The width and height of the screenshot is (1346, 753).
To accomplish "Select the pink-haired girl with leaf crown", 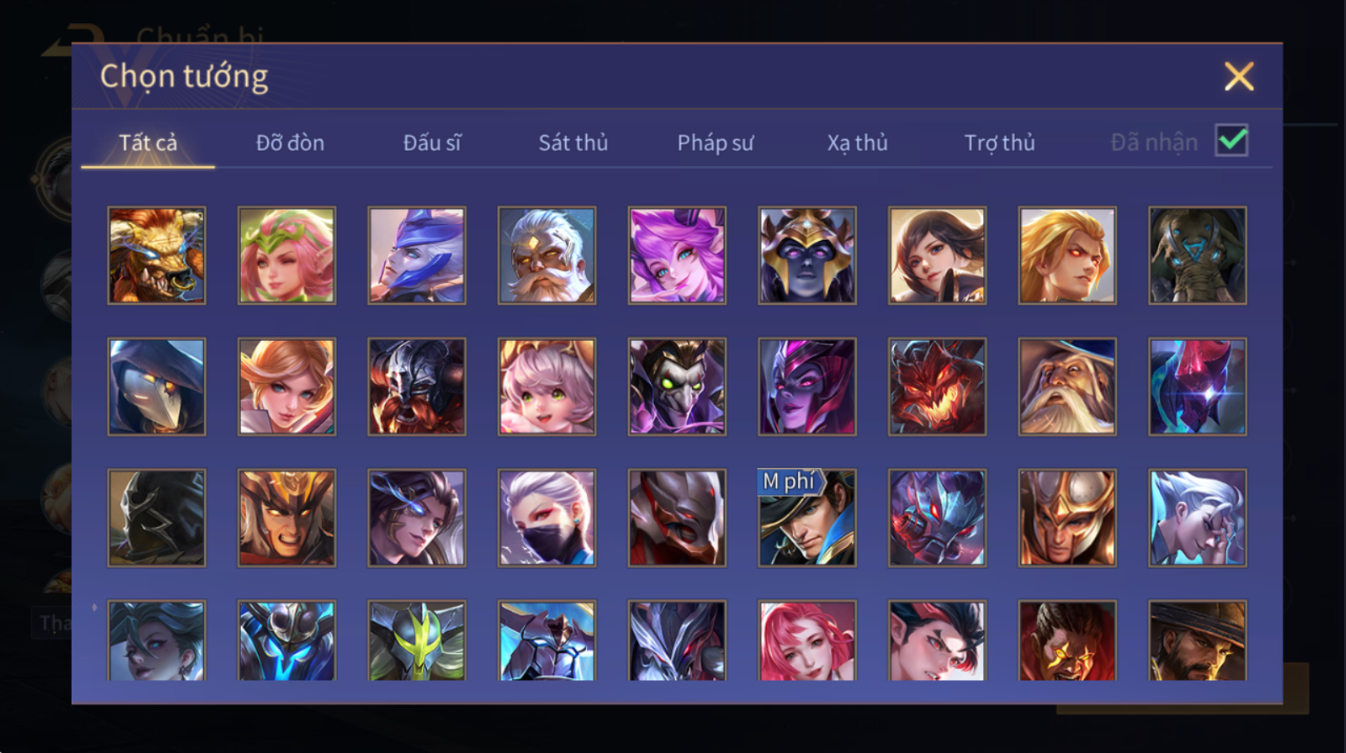I will [286, 255].
